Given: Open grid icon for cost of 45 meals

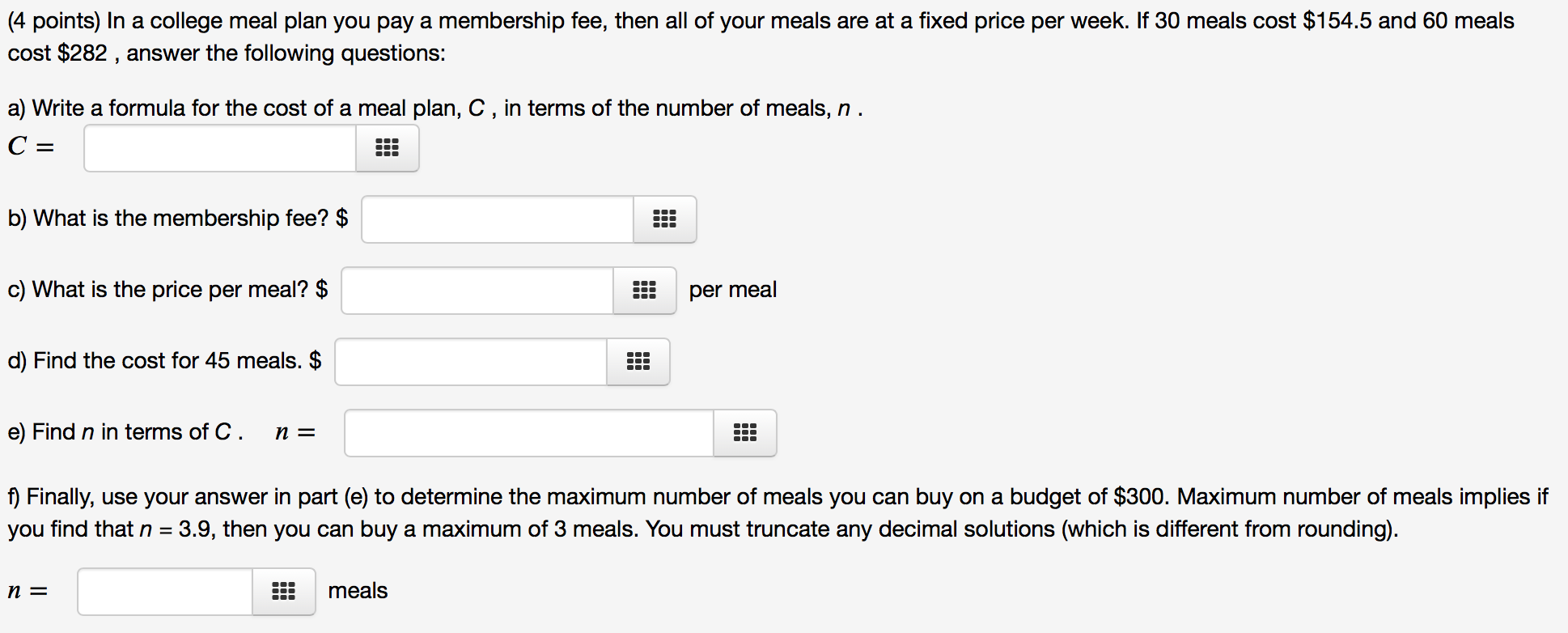Looking at the screenshot, I should click(638, 362).
